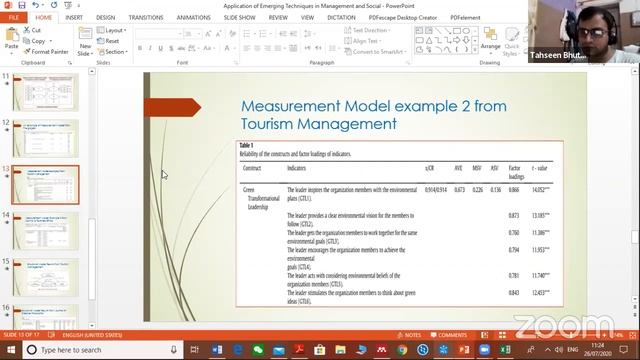Open Quick Styles gallery

pos(511,42)
